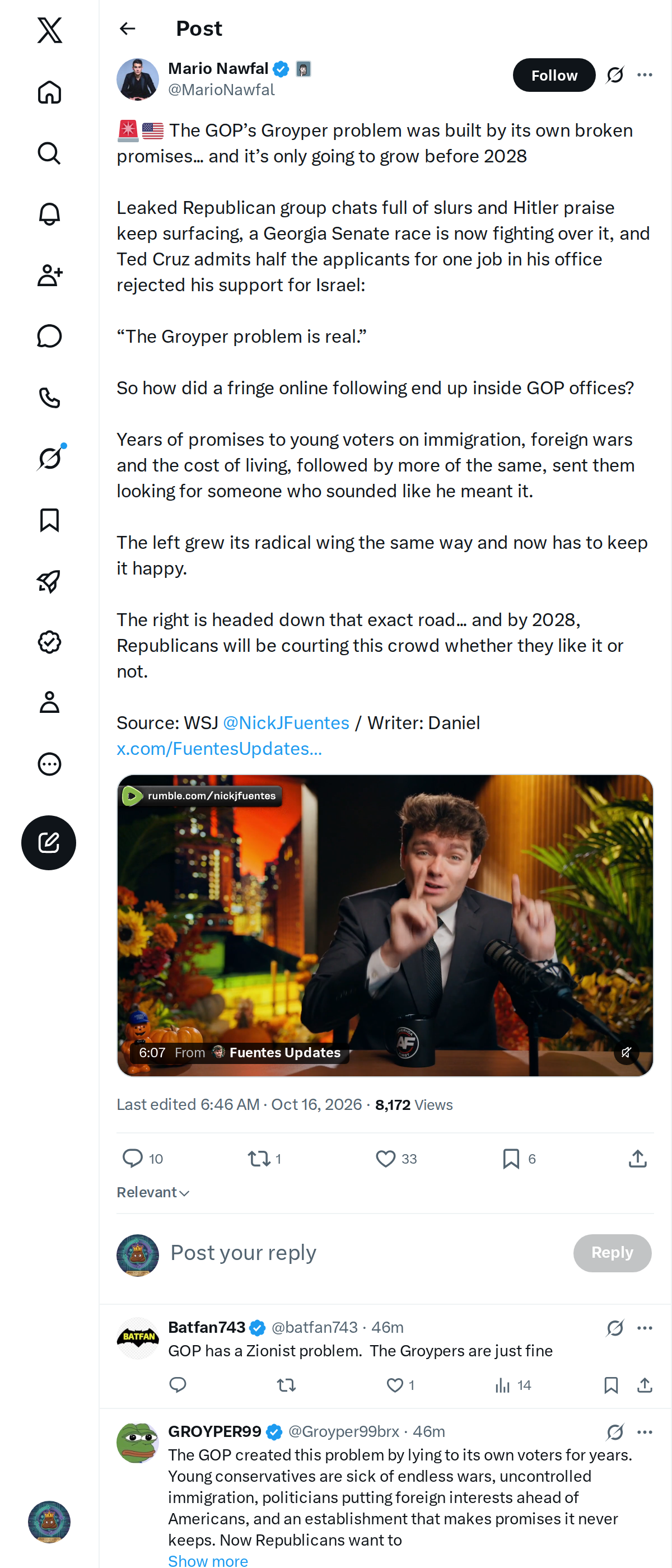Open the three-dot menu on Mario Nawfal's post

coord(645,75)
